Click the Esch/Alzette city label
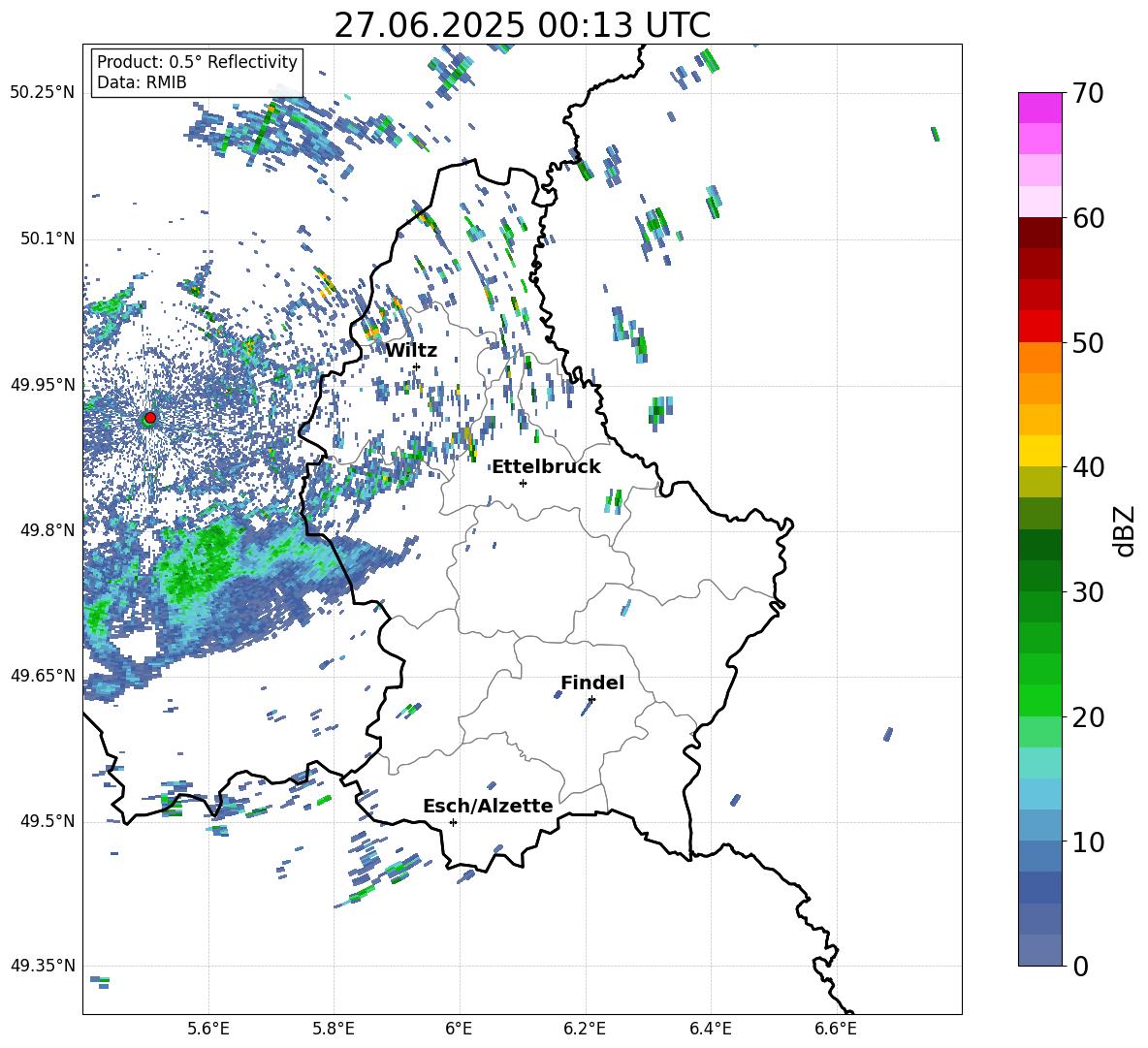The height and width of the screenshot is (1048, 1148). pos(488,806)
